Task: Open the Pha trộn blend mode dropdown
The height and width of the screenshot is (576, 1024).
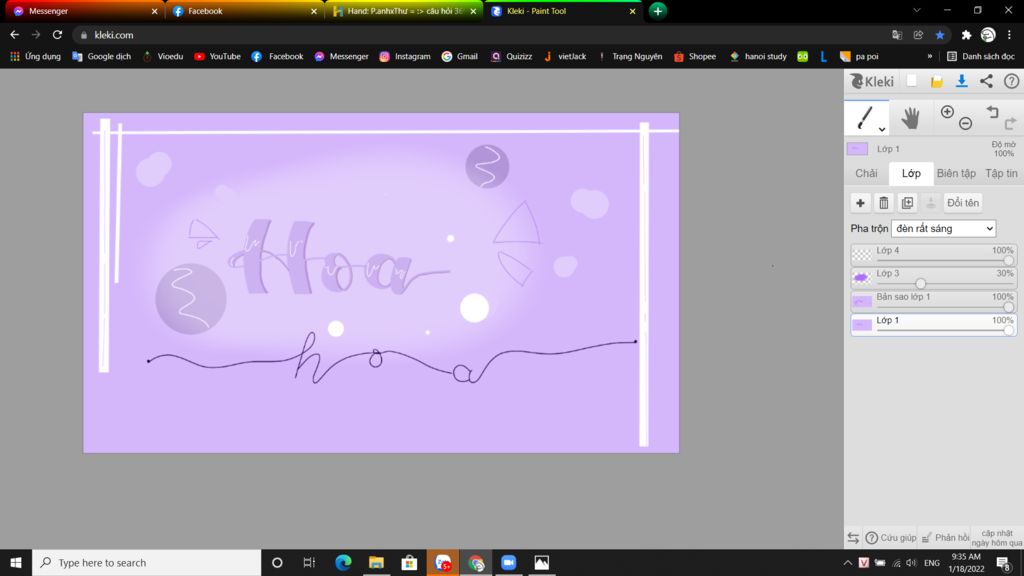Action: pyautogui.click(x=943, y=229)
